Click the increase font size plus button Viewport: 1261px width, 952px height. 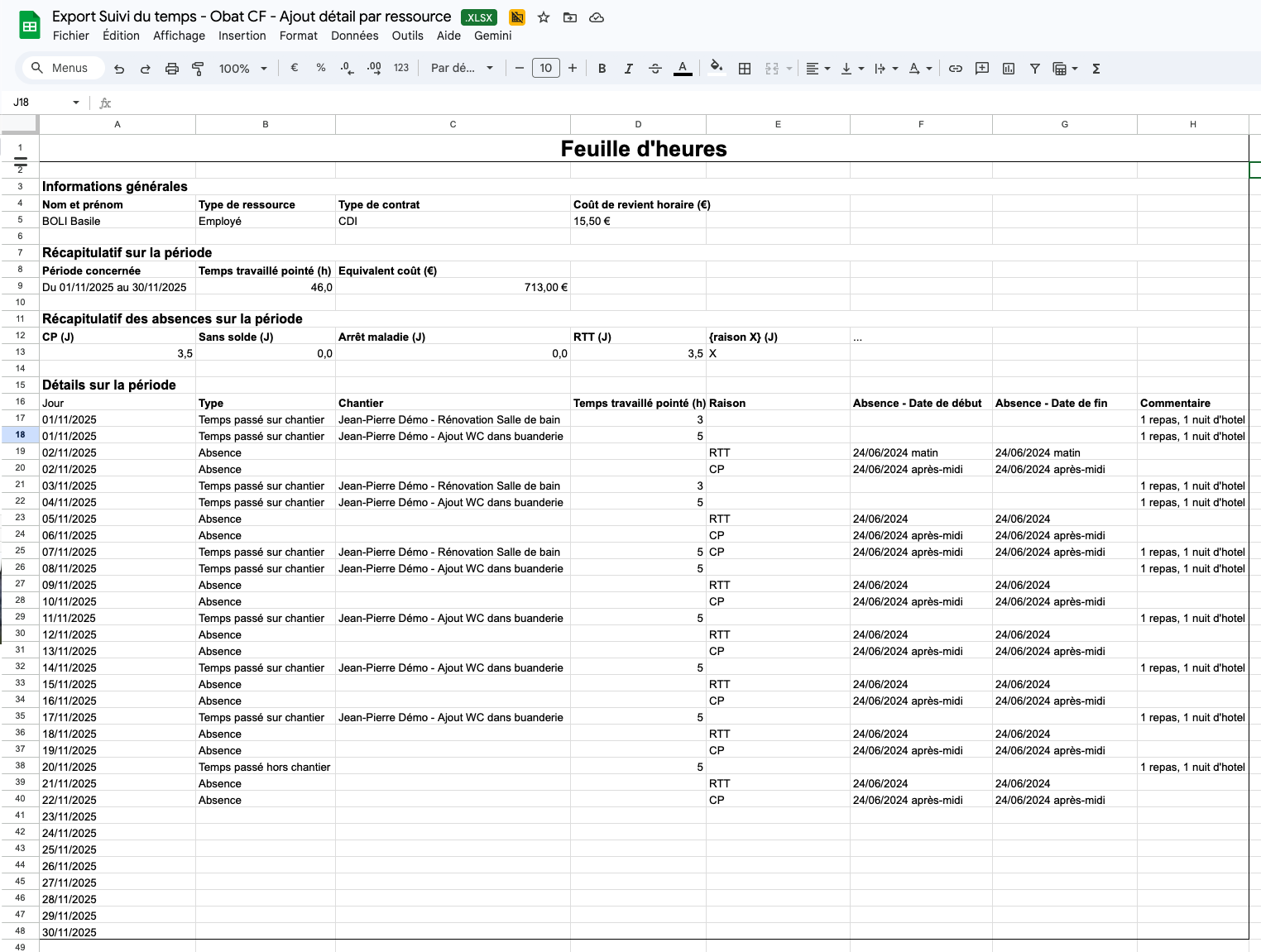572,68
